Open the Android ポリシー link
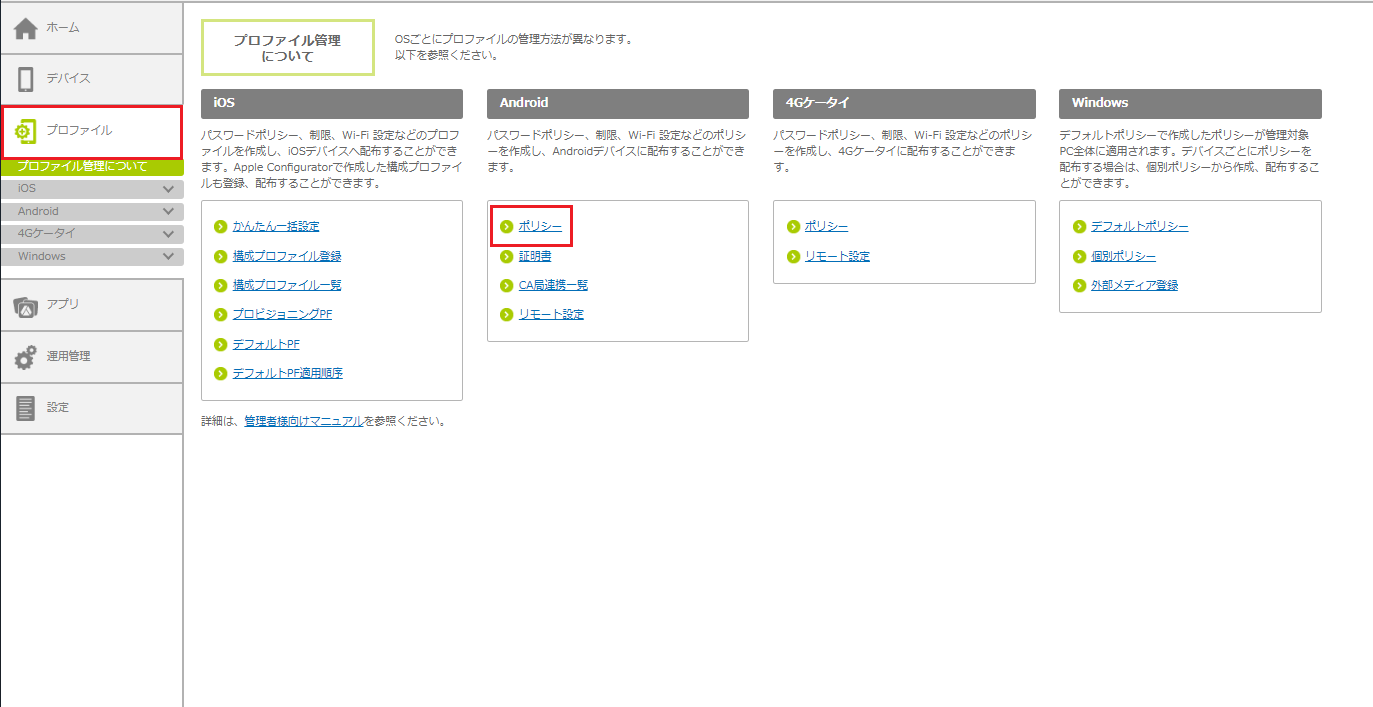 tap(540, 227)
